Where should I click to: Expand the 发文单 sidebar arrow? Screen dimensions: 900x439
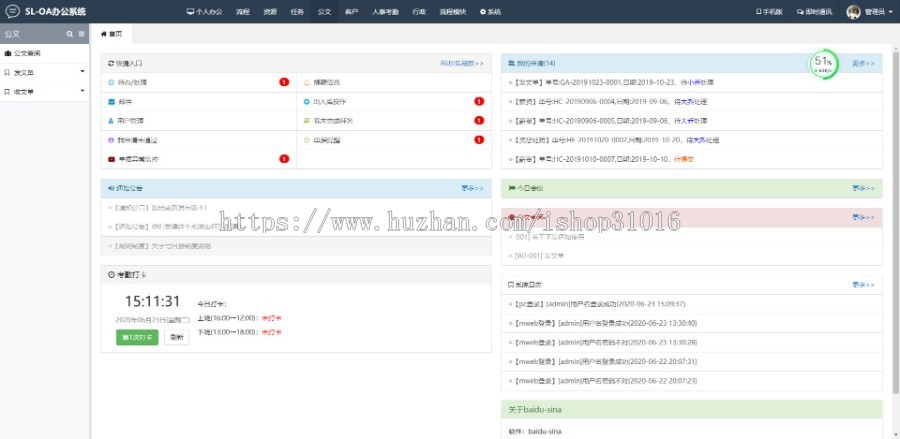click(82, 72)
